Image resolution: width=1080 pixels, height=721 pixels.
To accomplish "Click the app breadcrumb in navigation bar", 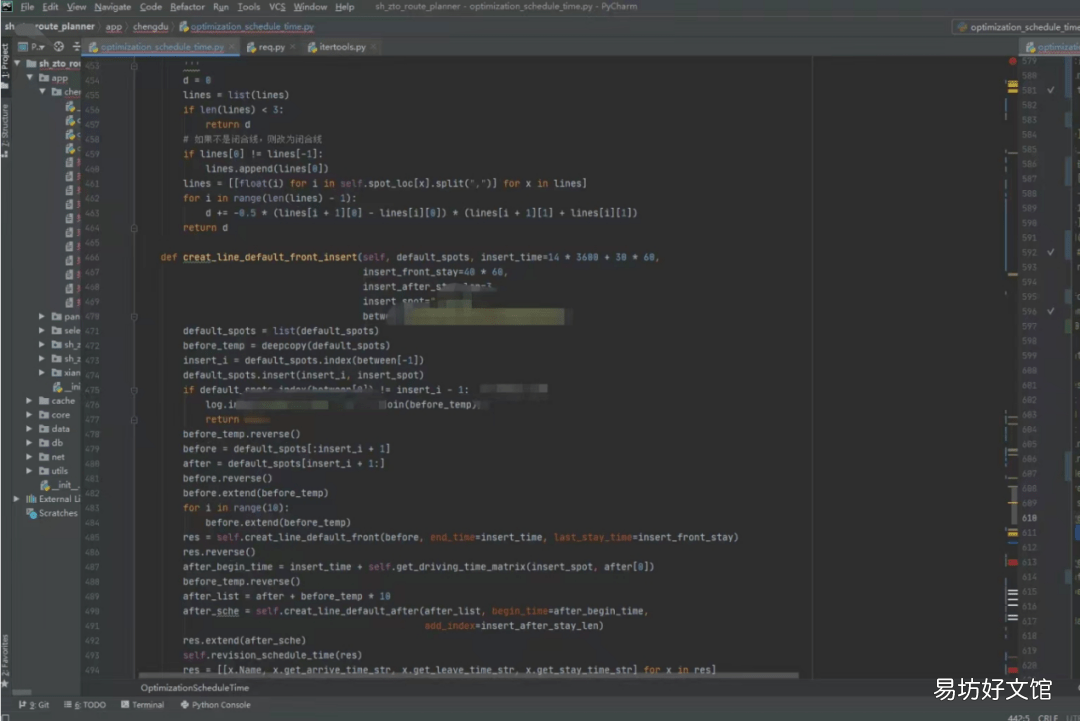I will [x=114, y=27].
